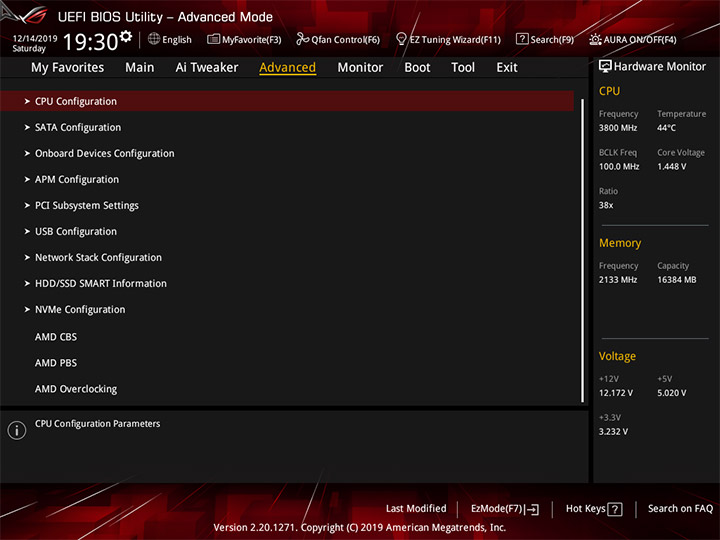
Task: Expand CPU Configuration arrow
Action: point(27,101)
